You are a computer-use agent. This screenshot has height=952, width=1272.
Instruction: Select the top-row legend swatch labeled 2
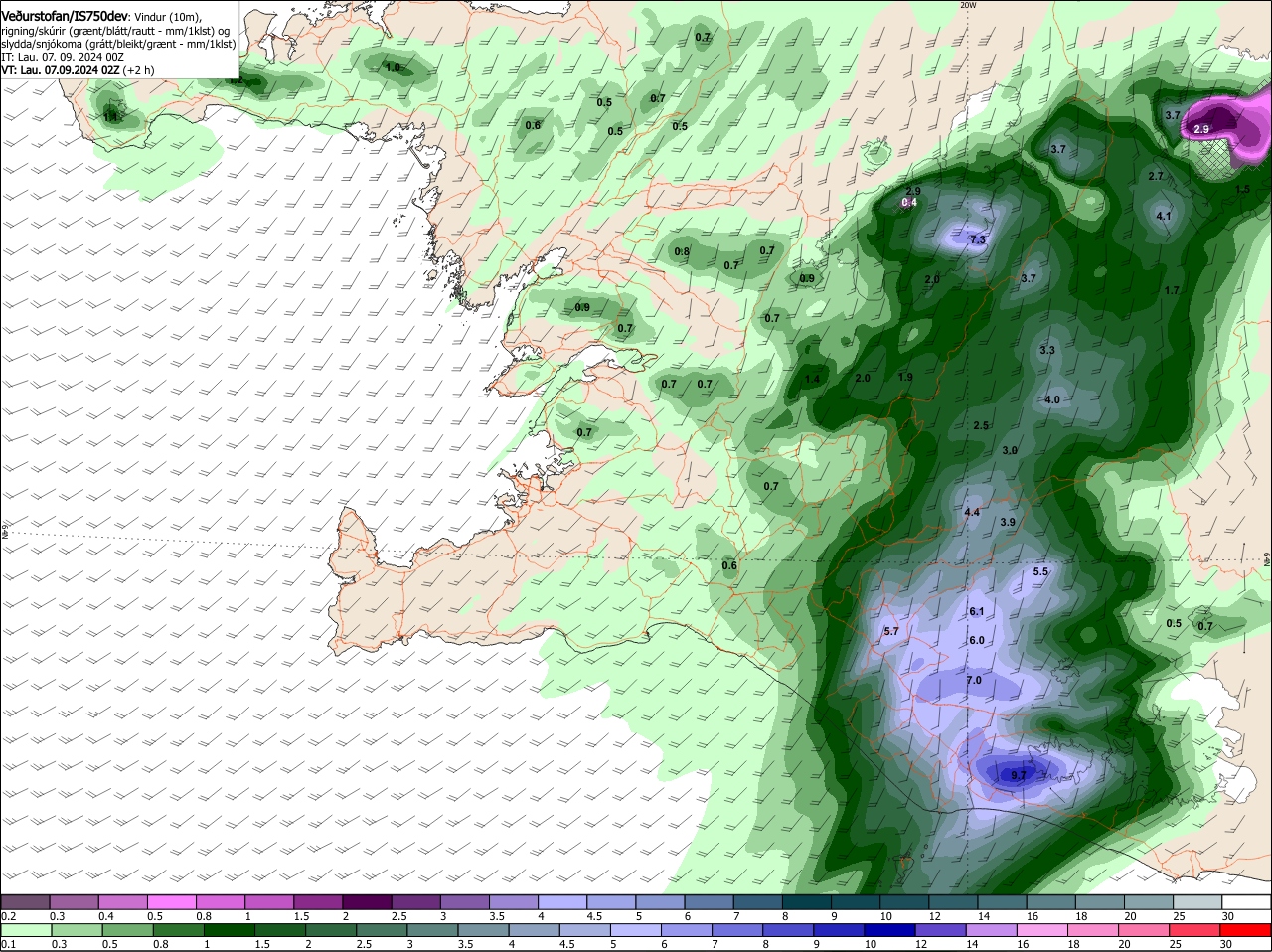click(x=367, y=902)
